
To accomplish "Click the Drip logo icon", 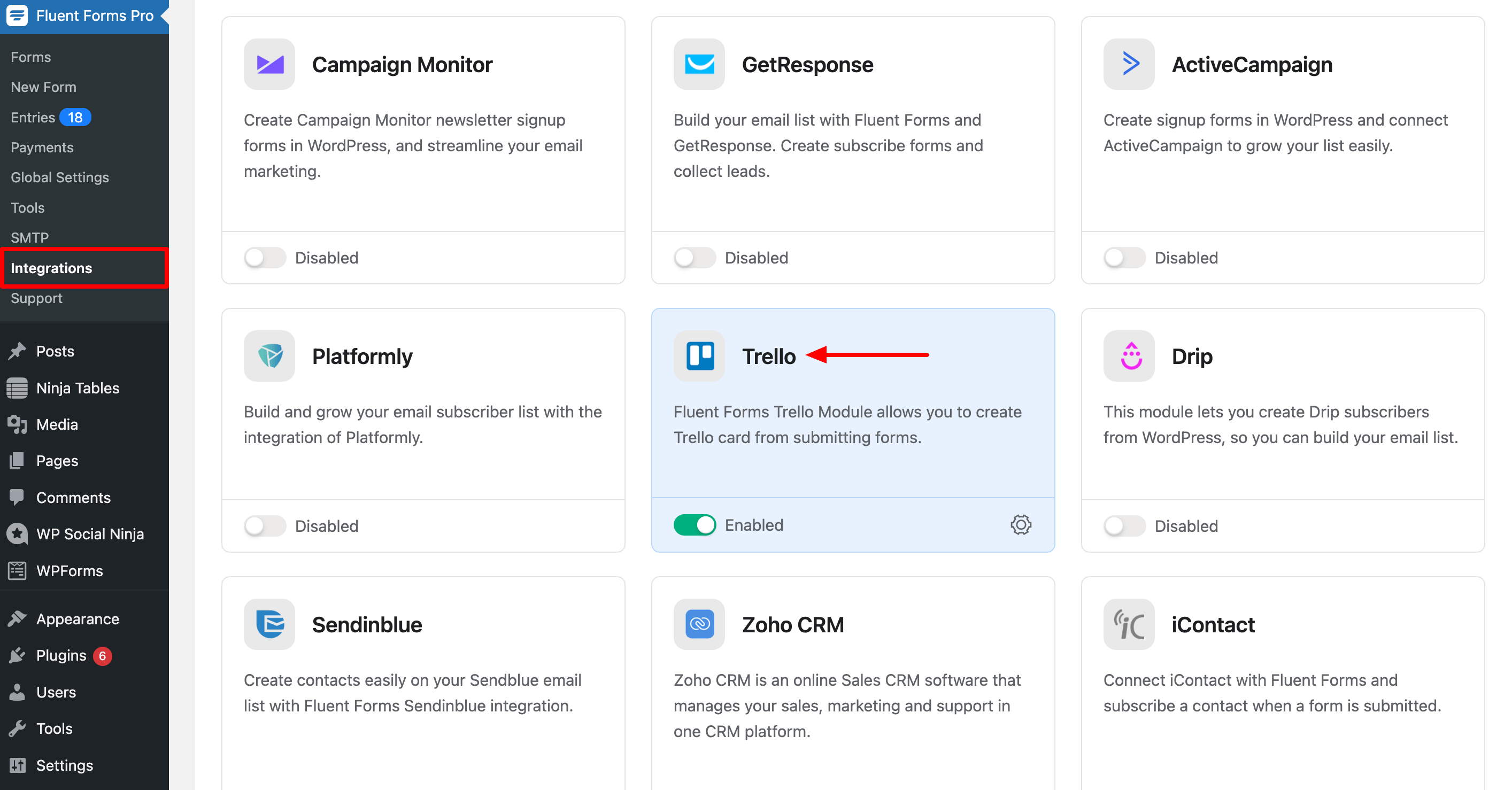I will [x=1129, y=355].
